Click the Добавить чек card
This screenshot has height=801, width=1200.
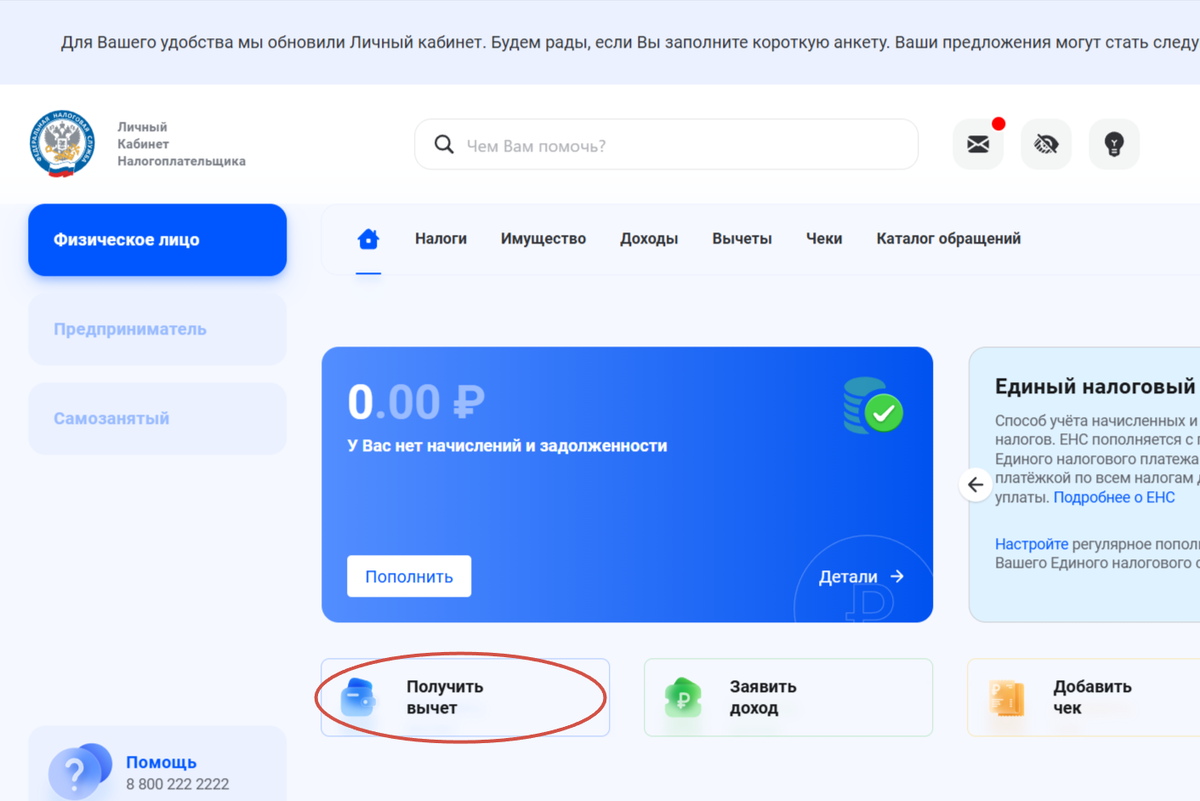(x=1083, y=698)
